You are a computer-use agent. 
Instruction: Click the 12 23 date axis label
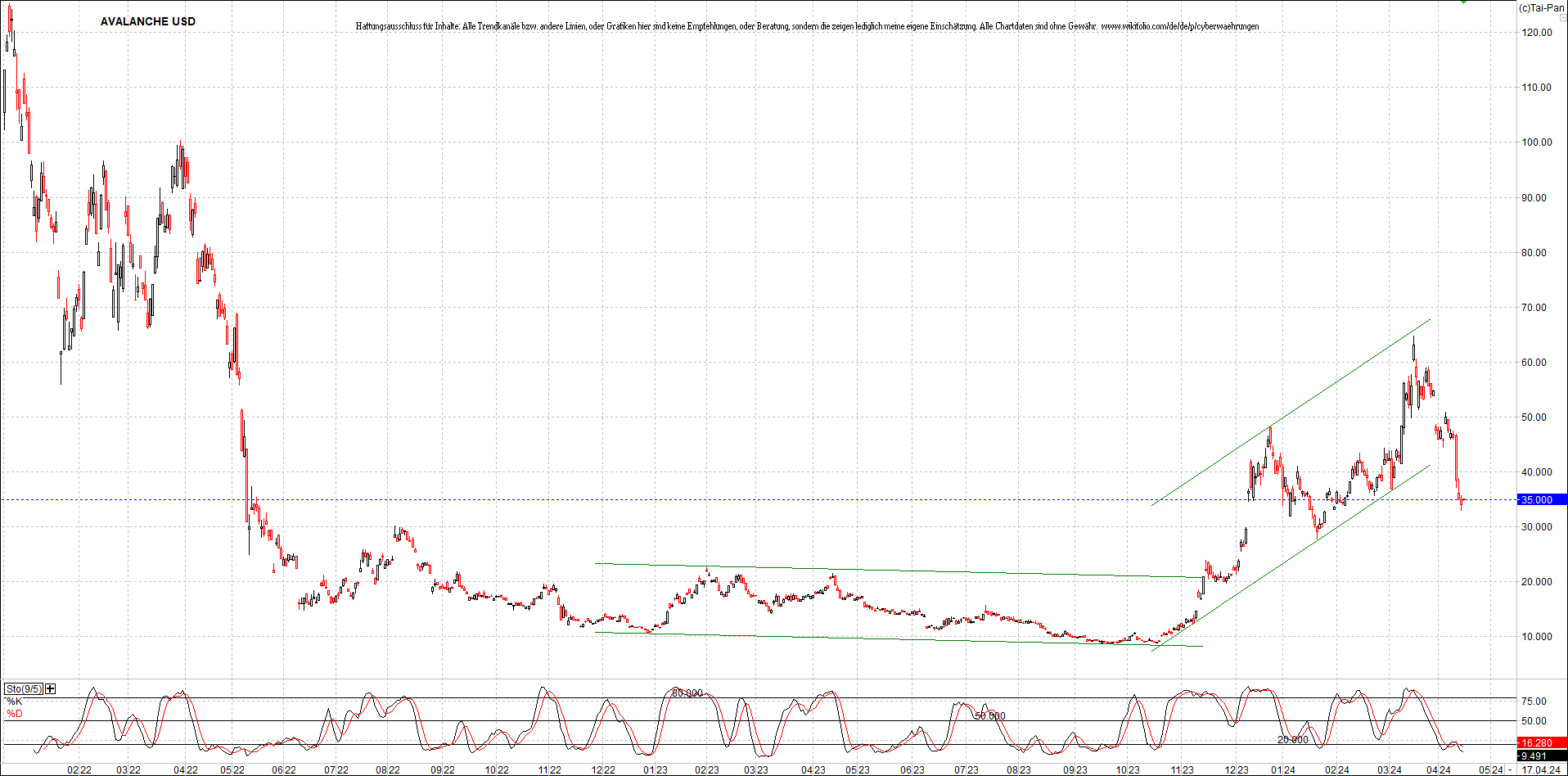point(1237,770)
